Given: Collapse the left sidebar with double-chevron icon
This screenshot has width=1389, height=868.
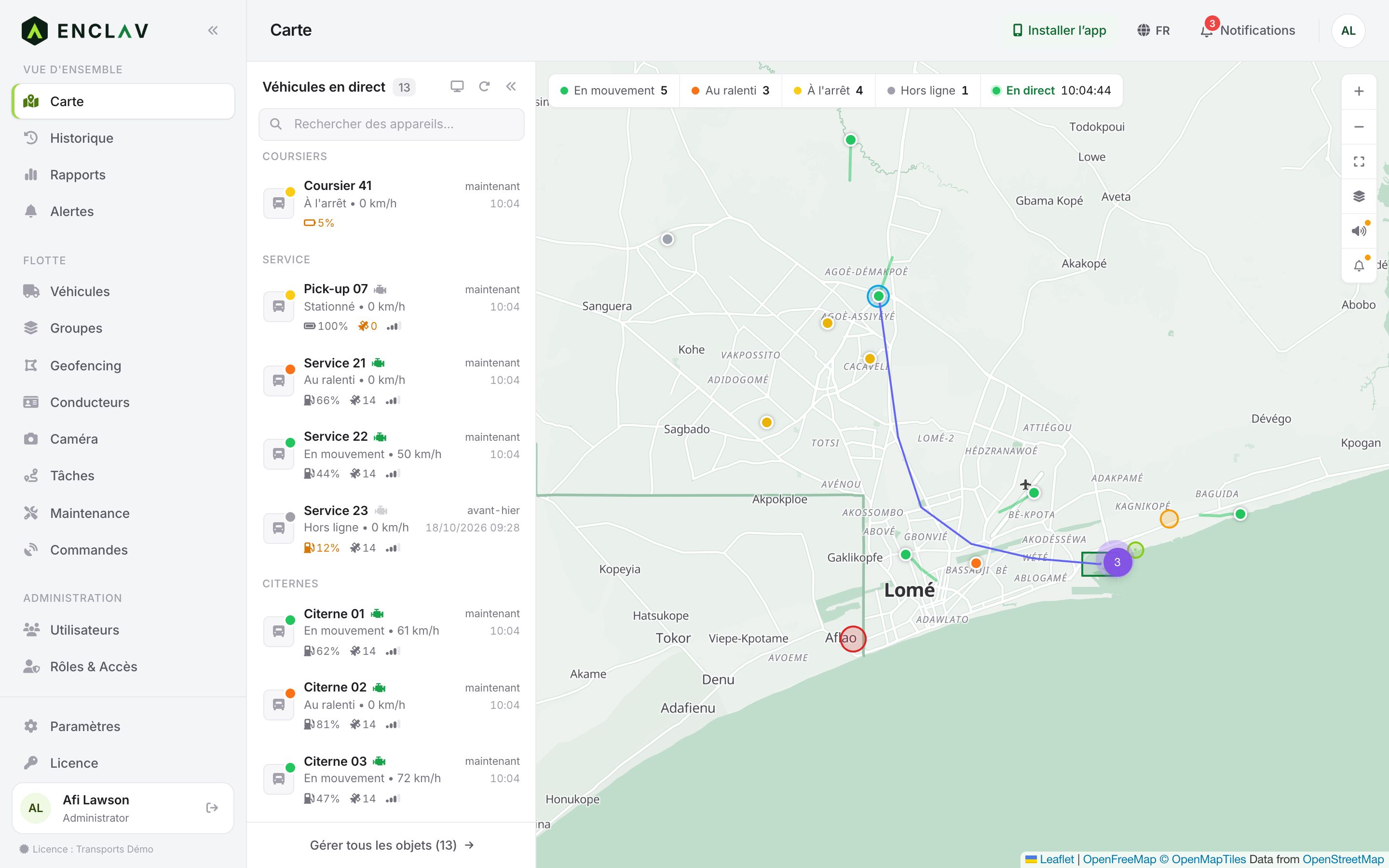Looking at the screenshot, I should pyautogui.click(x=213, y=30).
